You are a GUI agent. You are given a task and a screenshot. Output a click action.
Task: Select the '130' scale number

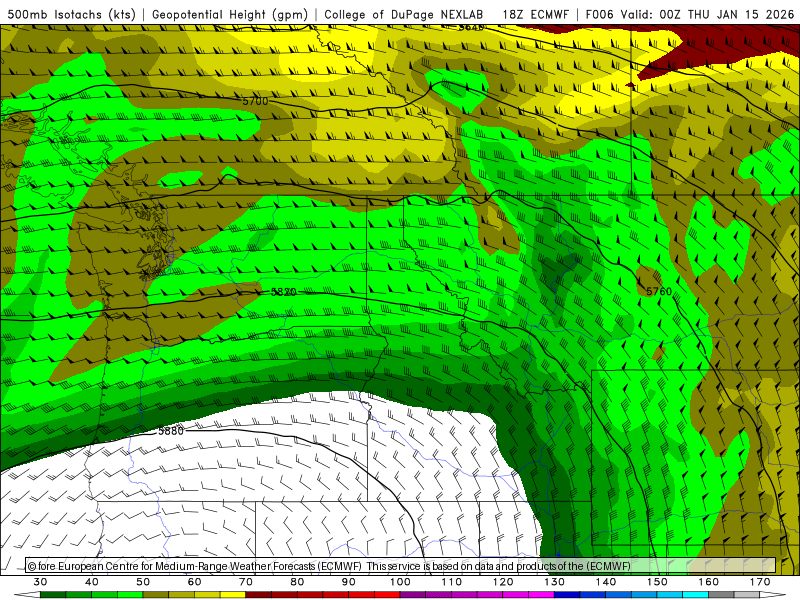pyautogui.click(x=555, y=582)
